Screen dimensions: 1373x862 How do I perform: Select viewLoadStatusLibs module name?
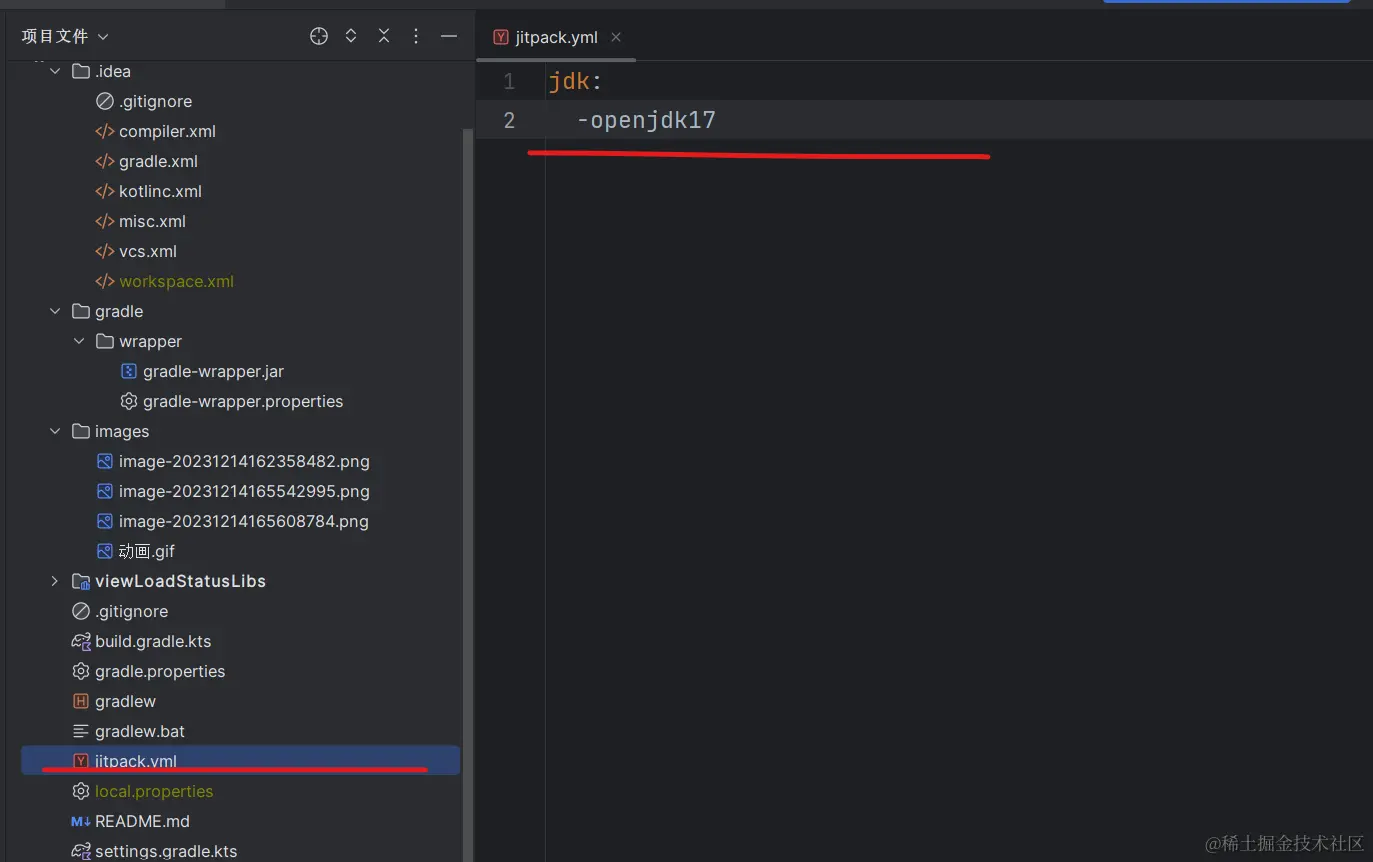(x=180, y=581)
